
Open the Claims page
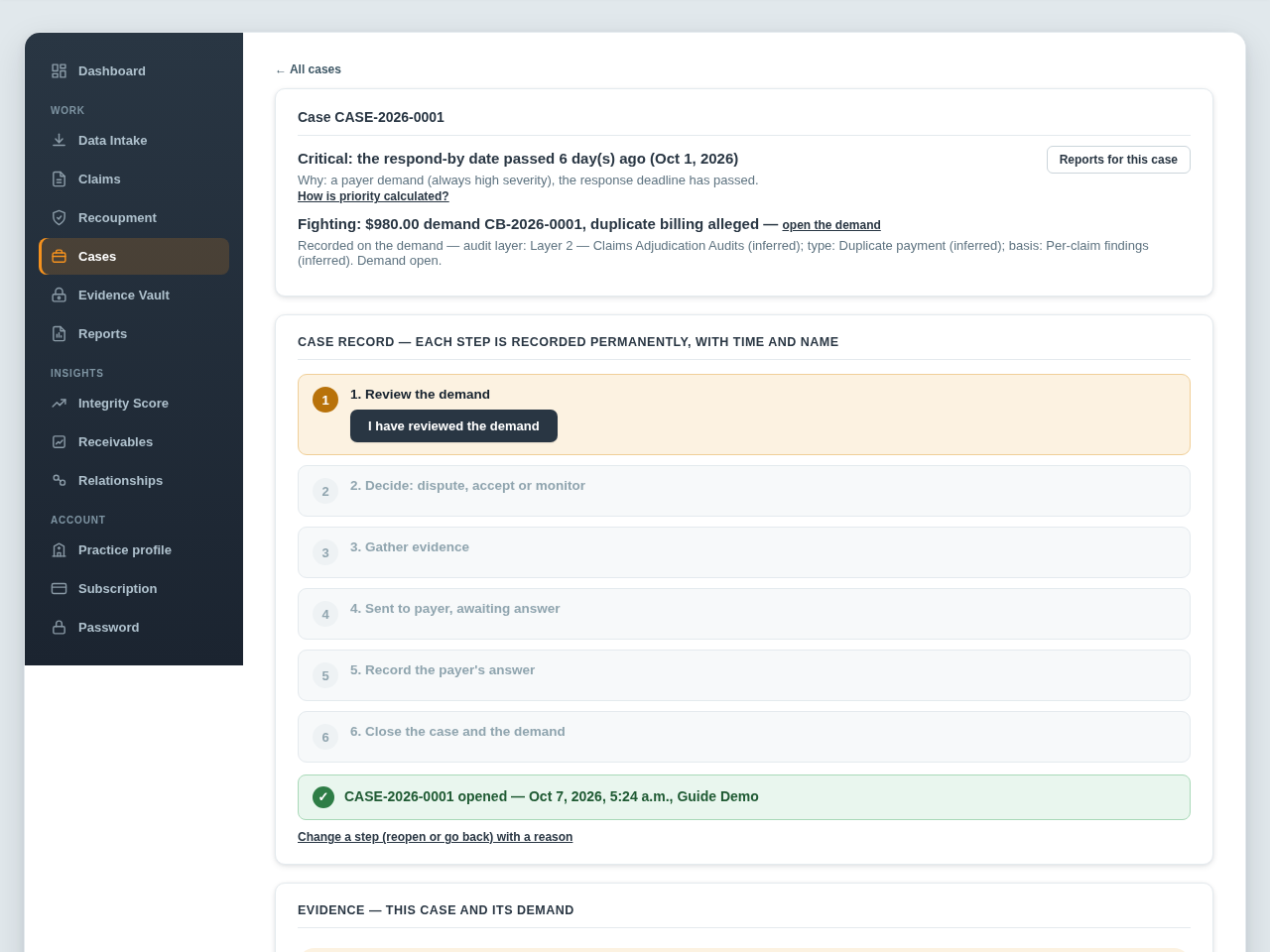click(x=134, y=179)
